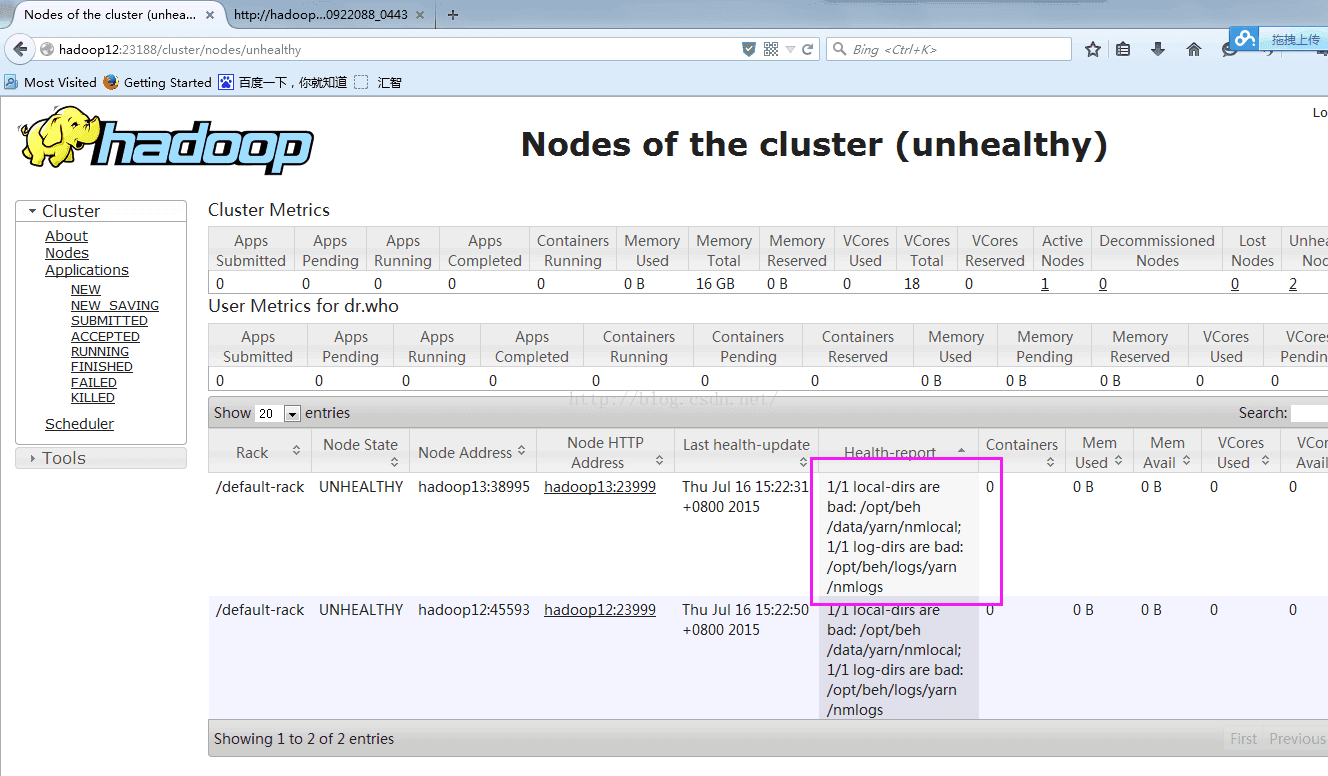Close the http://hadoop...0922088_0443 tab

coord(421,15)
